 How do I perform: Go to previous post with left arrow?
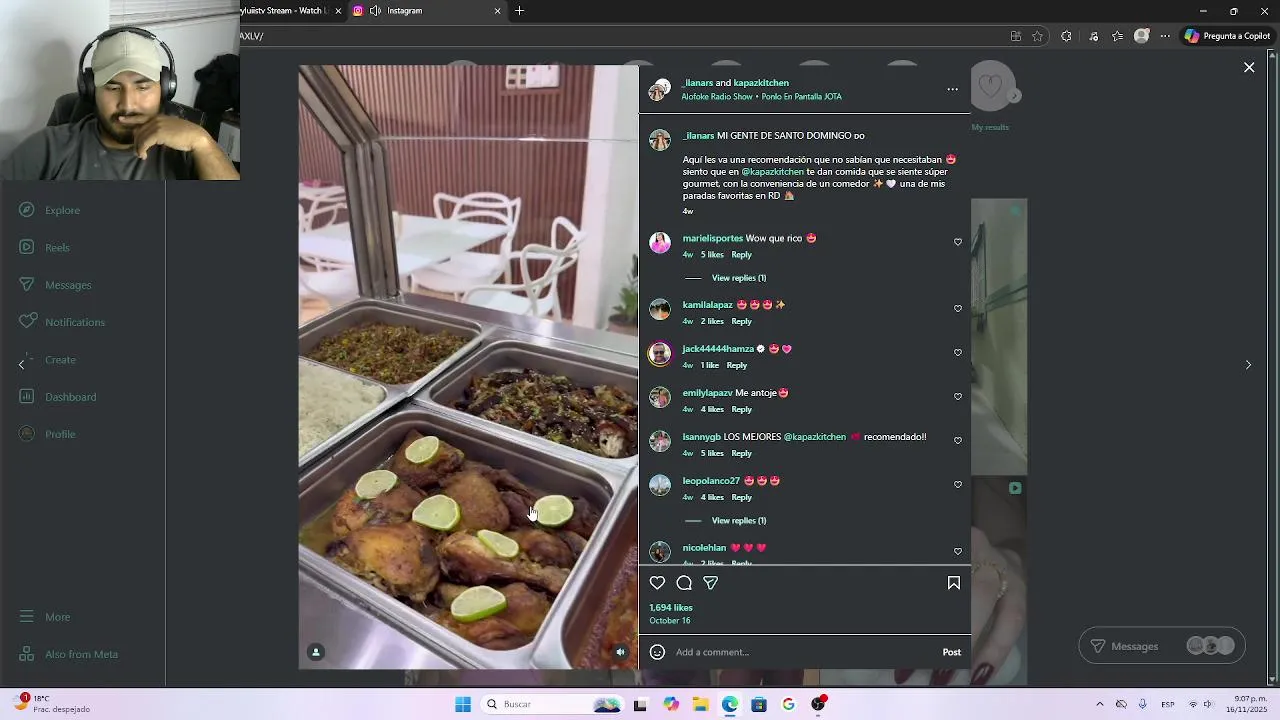(x=22, y=365)
